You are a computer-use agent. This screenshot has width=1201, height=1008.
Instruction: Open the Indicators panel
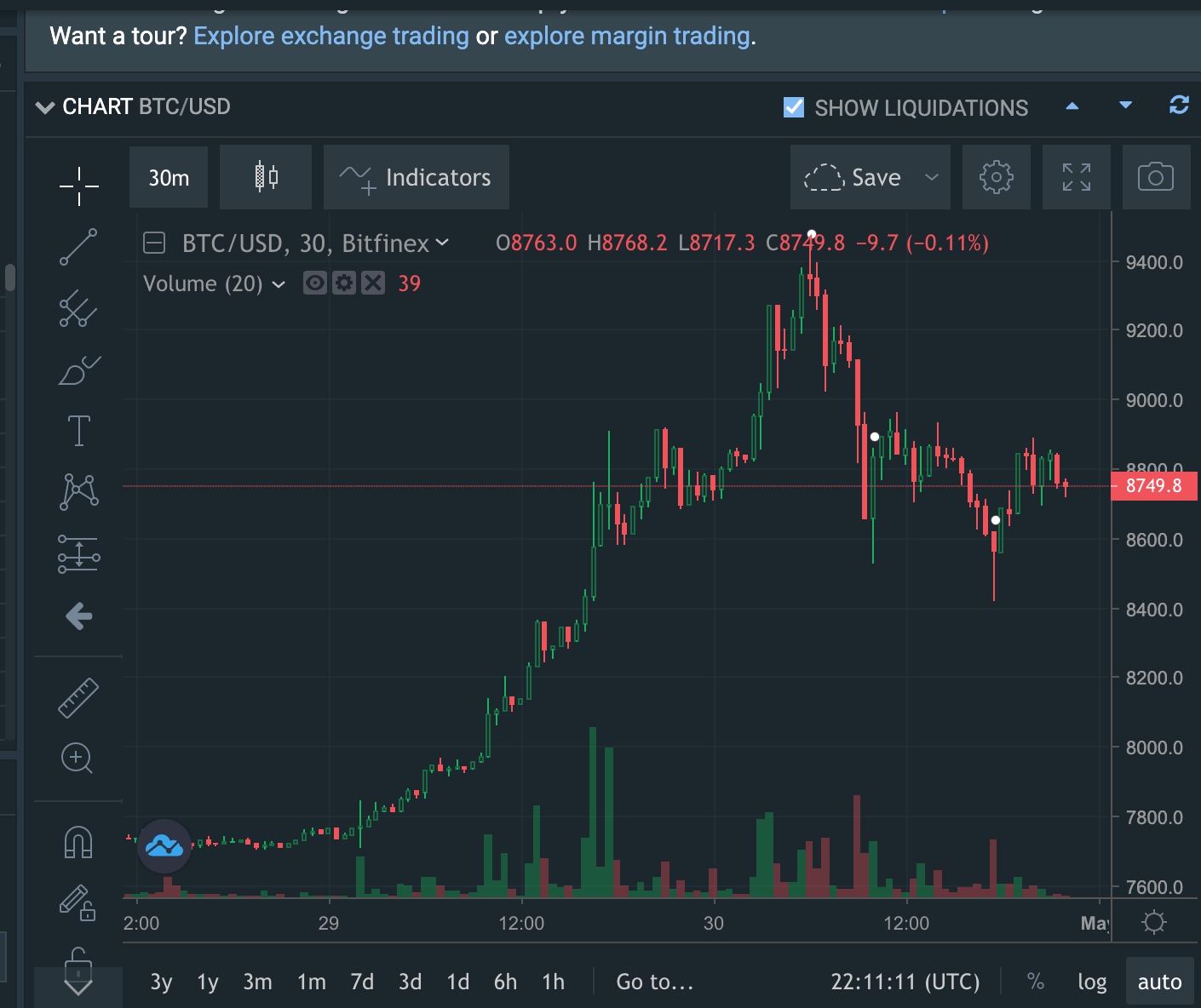[417, 177]
